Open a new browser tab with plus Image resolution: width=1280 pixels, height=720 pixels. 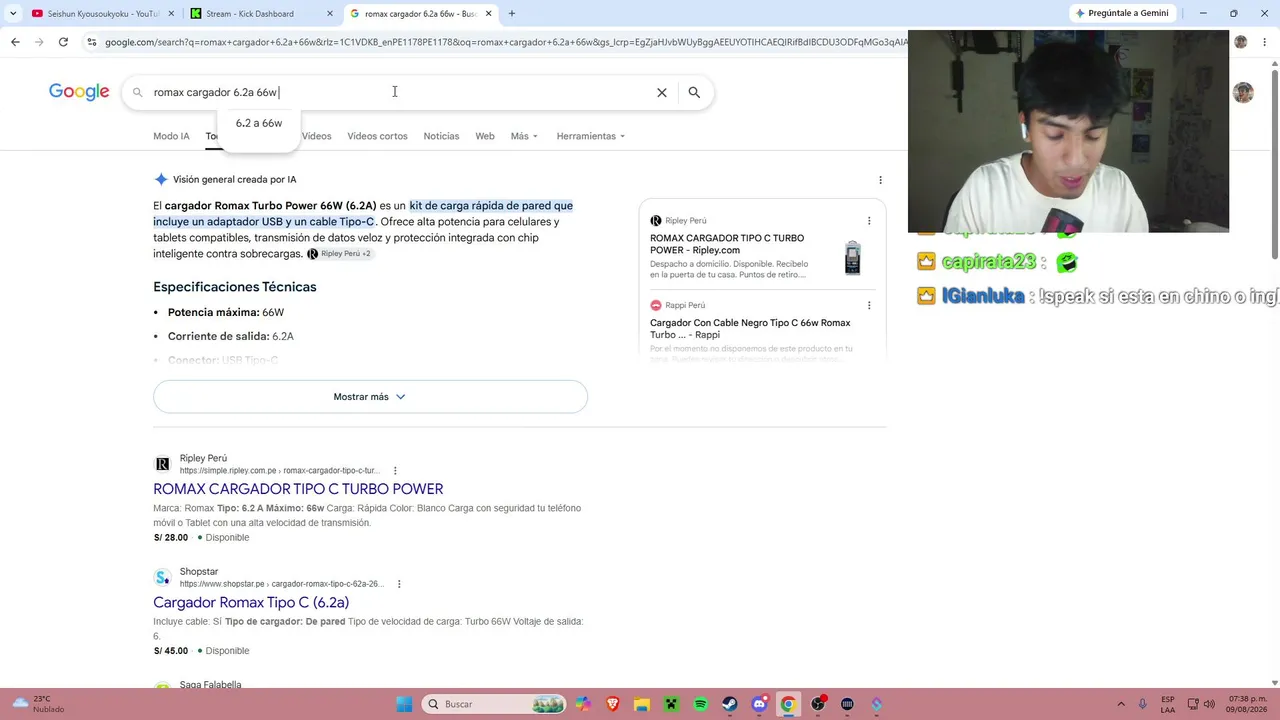pyautogui.click(x=512, y=14)
